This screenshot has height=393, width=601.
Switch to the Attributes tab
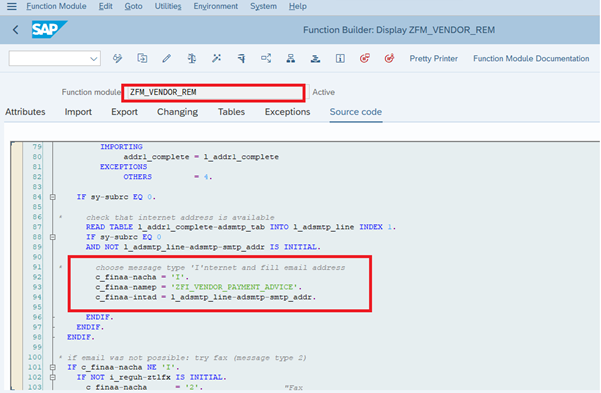(25, 112)
